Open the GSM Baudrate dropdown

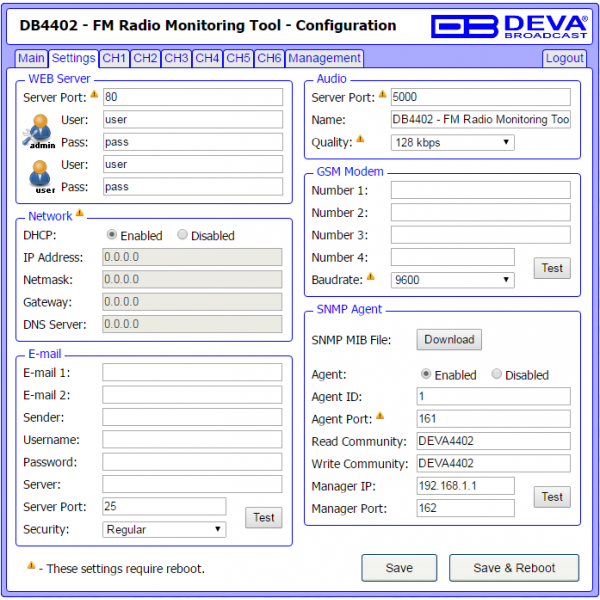click(453, 280)
